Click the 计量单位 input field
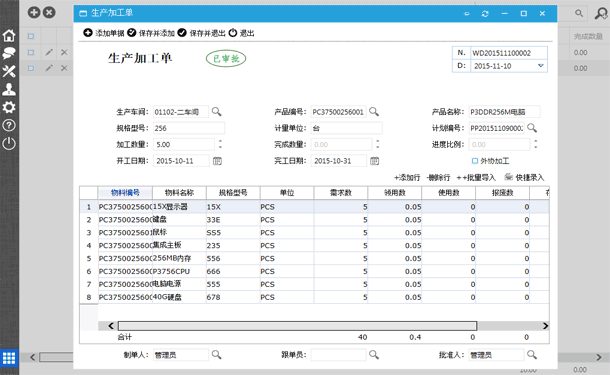The width and height of the screenshot is (610, 375). (x=346, y=128)
